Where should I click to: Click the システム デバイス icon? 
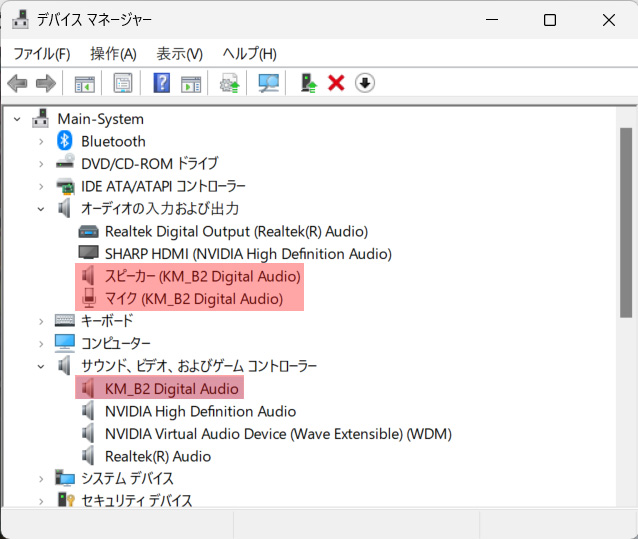65,478
